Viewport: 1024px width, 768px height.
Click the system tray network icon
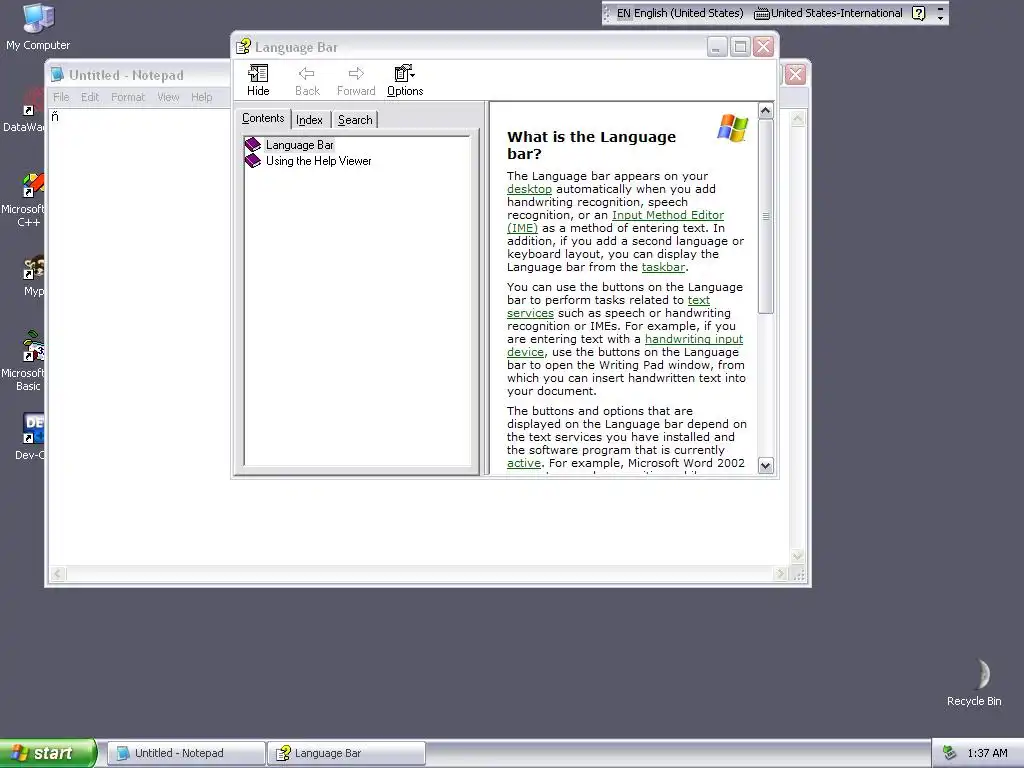tap(950, 753)
